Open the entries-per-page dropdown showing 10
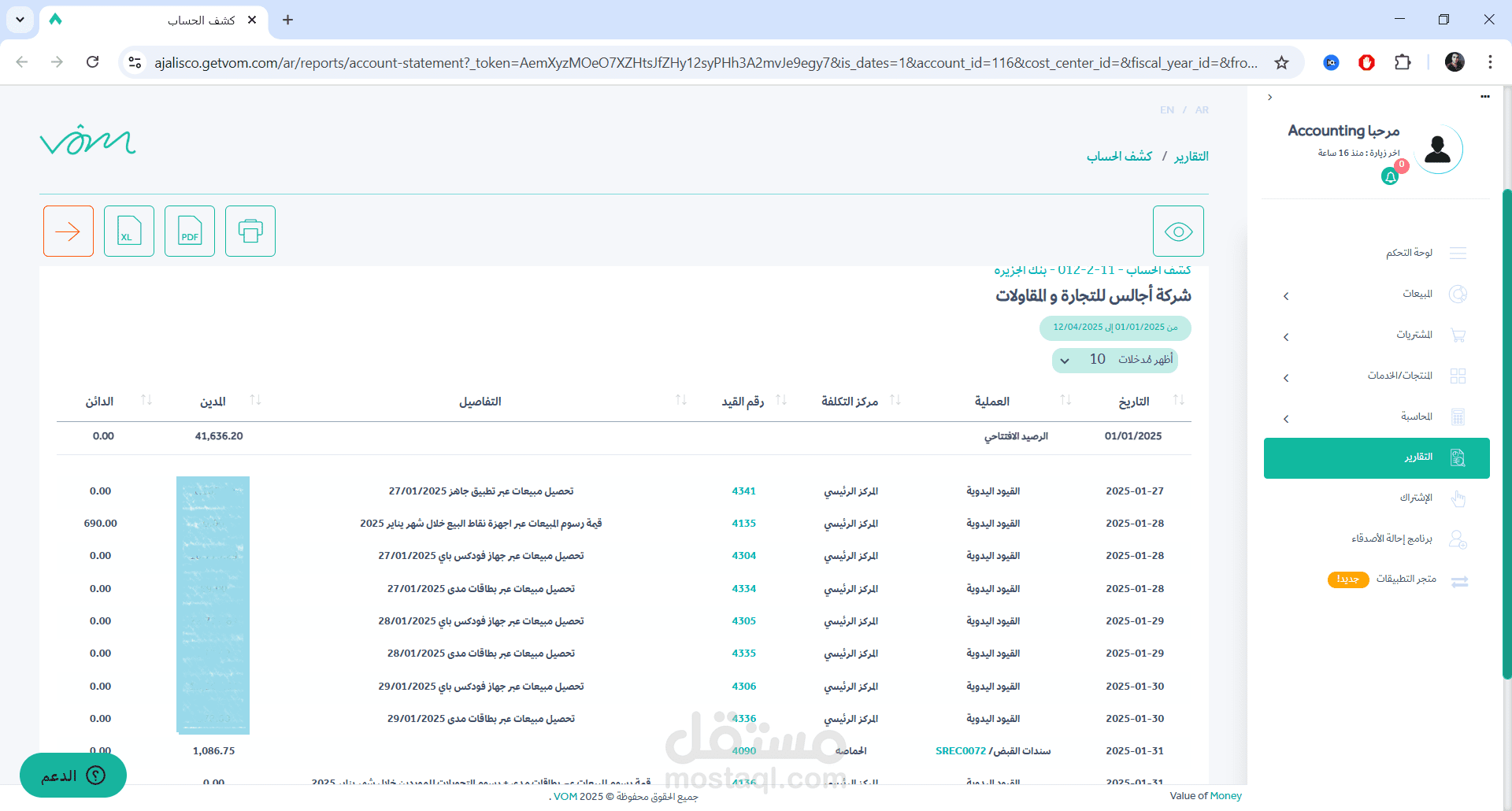 click(x=1114, y=360)
